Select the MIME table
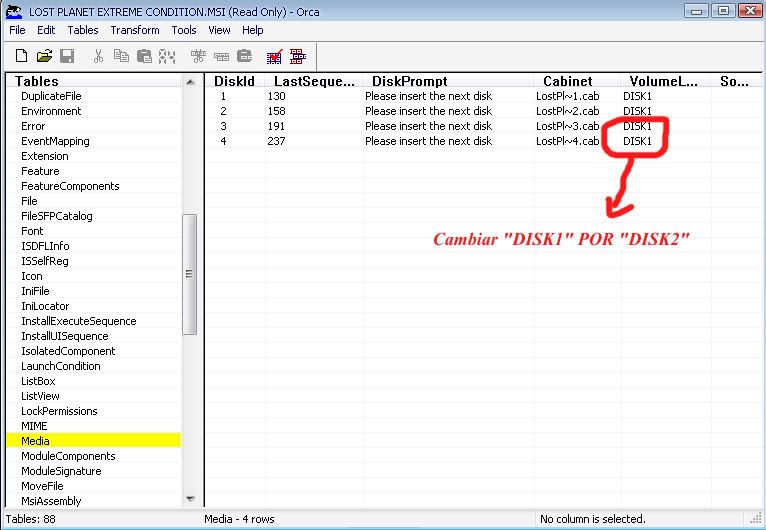 click(34, 426)
